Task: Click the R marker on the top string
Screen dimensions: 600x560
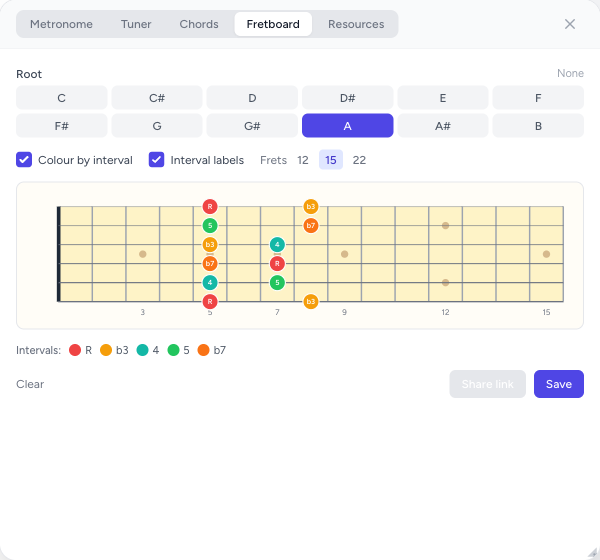Action: click(210, 207)
